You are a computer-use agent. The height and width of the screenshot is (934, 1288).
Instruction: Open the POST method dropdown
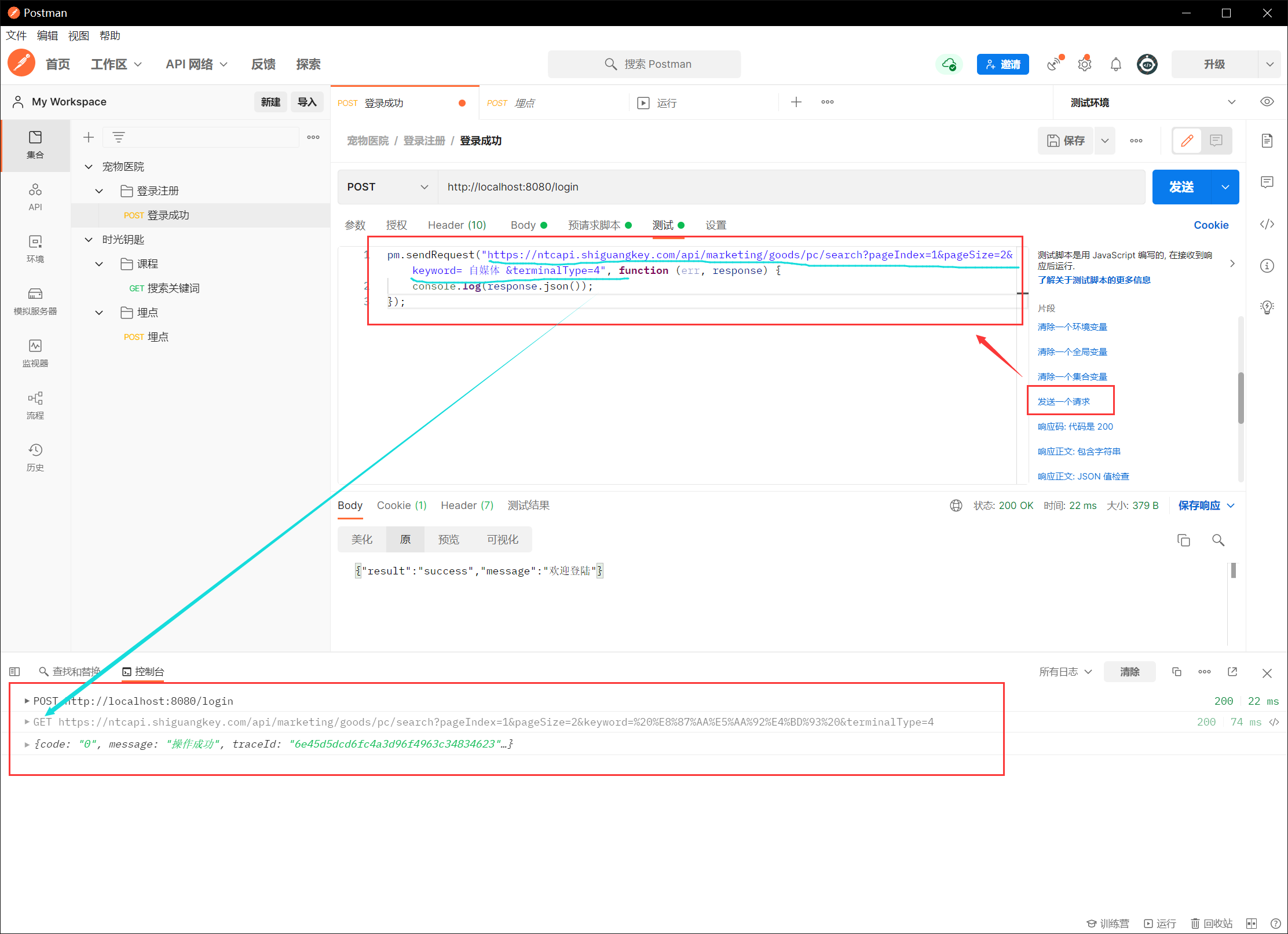[387, 187]
